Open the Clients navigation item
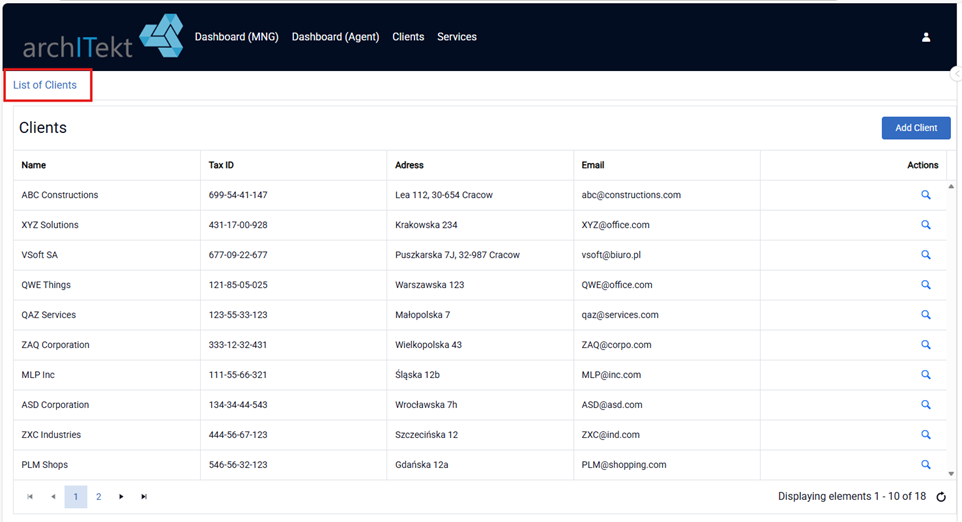Image resolution: width=962 pixels, height=522 pixels. coord(408,37)
